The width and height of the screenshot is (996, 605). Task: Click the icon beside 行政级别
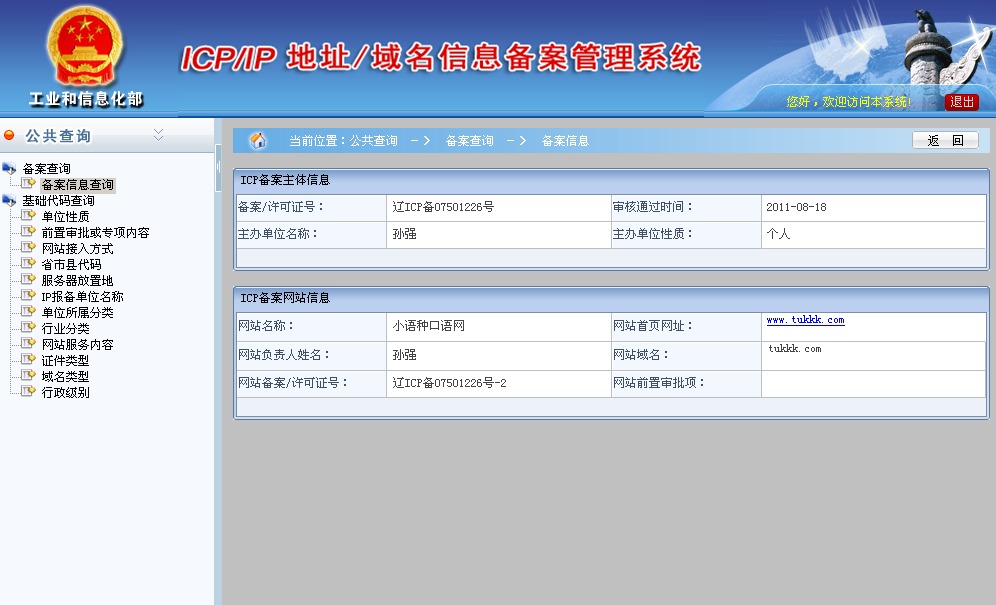tap(28, 392)
